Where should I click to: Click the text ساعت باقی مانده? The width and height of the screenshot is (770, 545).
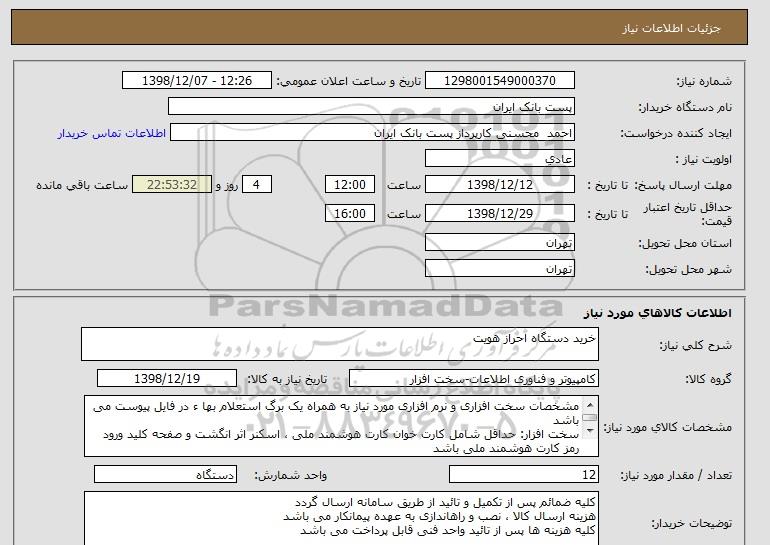pos(82,185)
